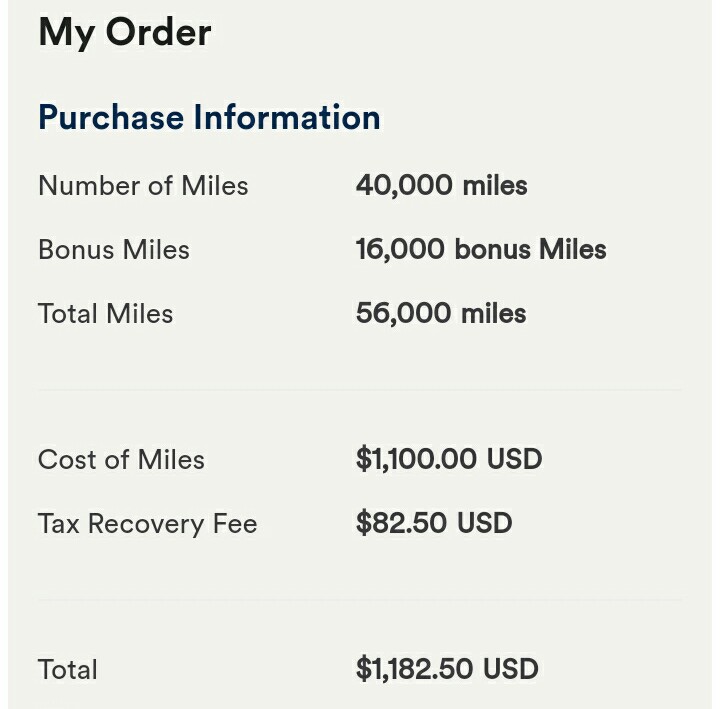The height and width of the screenshot is (709, 720).
Task: Click the Tax Recovery Fee label
Action: (x=147, y=524)
